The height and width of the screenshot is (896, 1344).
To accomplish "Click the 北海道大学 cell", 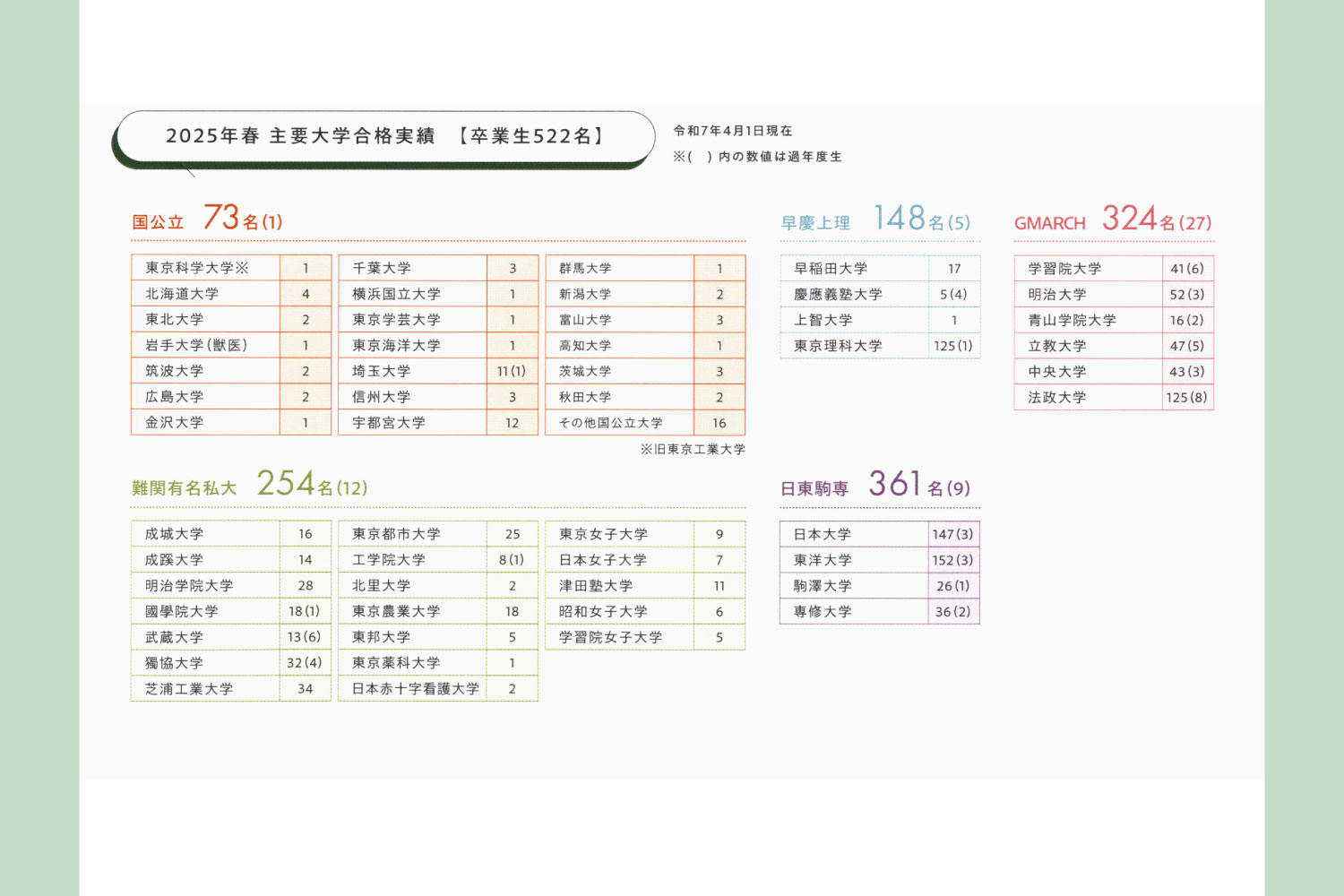I will [x=182, y=294].
